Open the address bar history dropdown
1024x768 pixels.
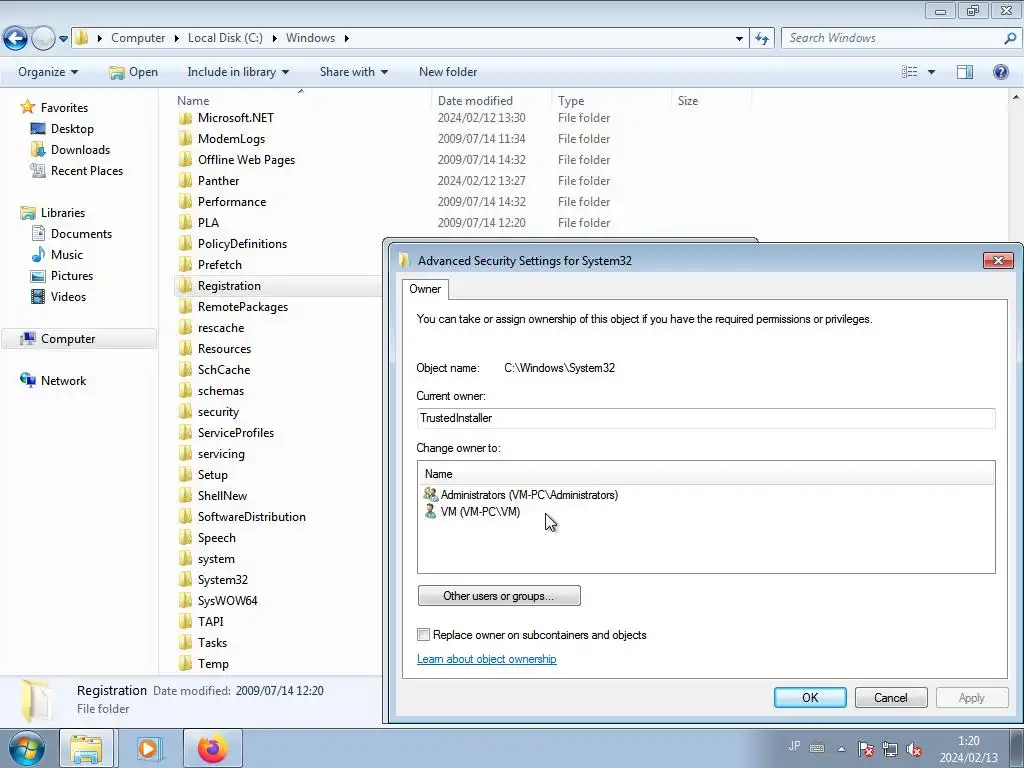point(739,39)
